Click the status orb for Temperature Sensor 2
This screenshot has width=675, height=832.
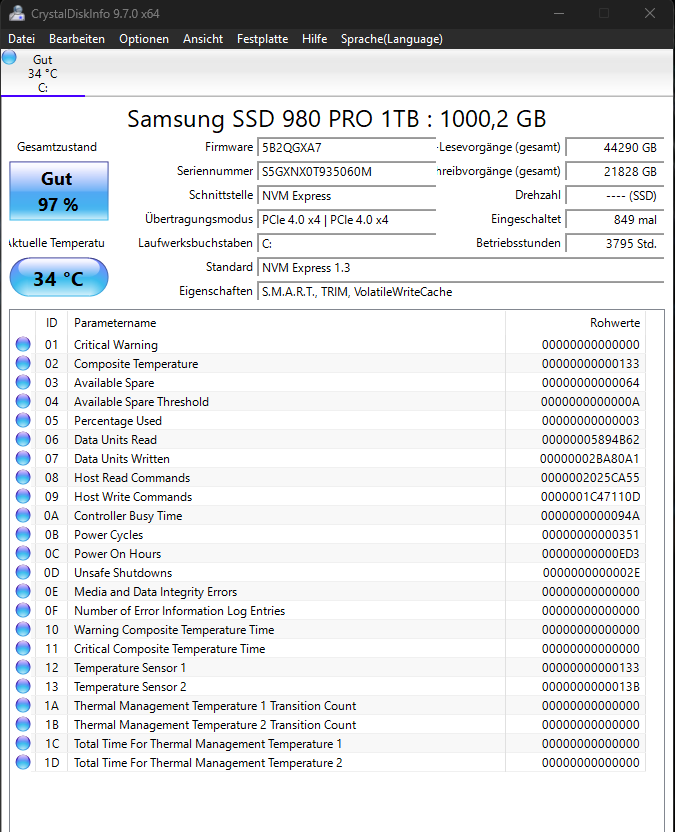[23, 687]
